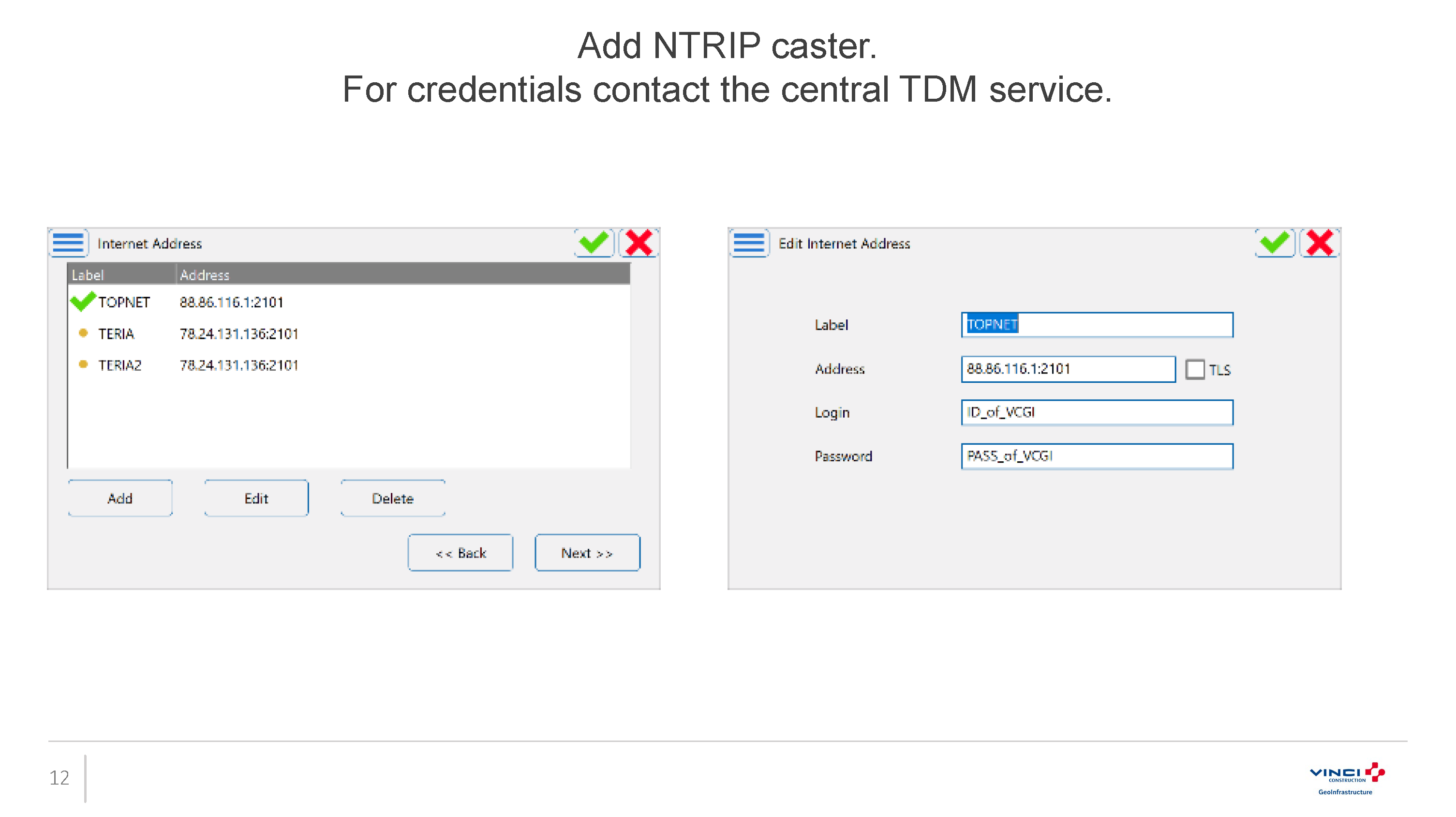Open hamburger menu in Edit Internet Address window
This screenshot has height=817, width=1456.
(x=749, y=243)
